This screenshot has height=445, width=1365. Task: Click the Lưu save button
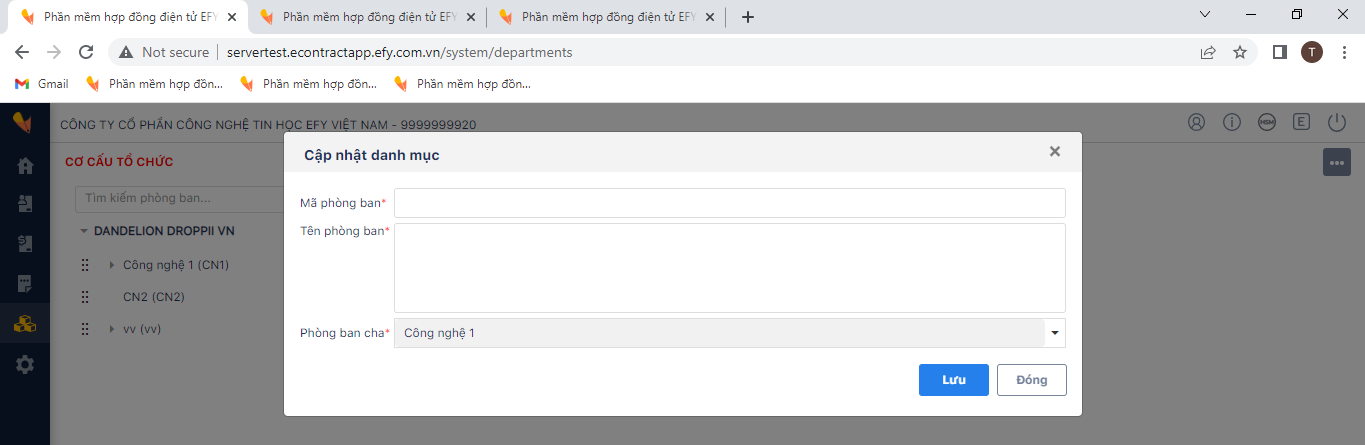(954, 380)
